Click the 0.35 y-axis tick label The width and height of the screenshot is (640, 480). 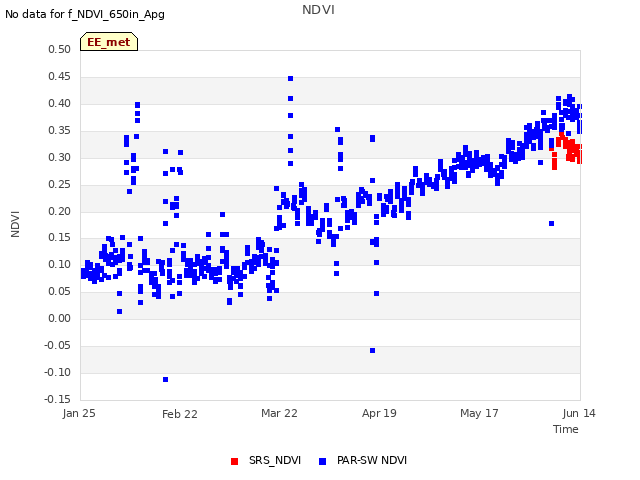coord(60,130)
